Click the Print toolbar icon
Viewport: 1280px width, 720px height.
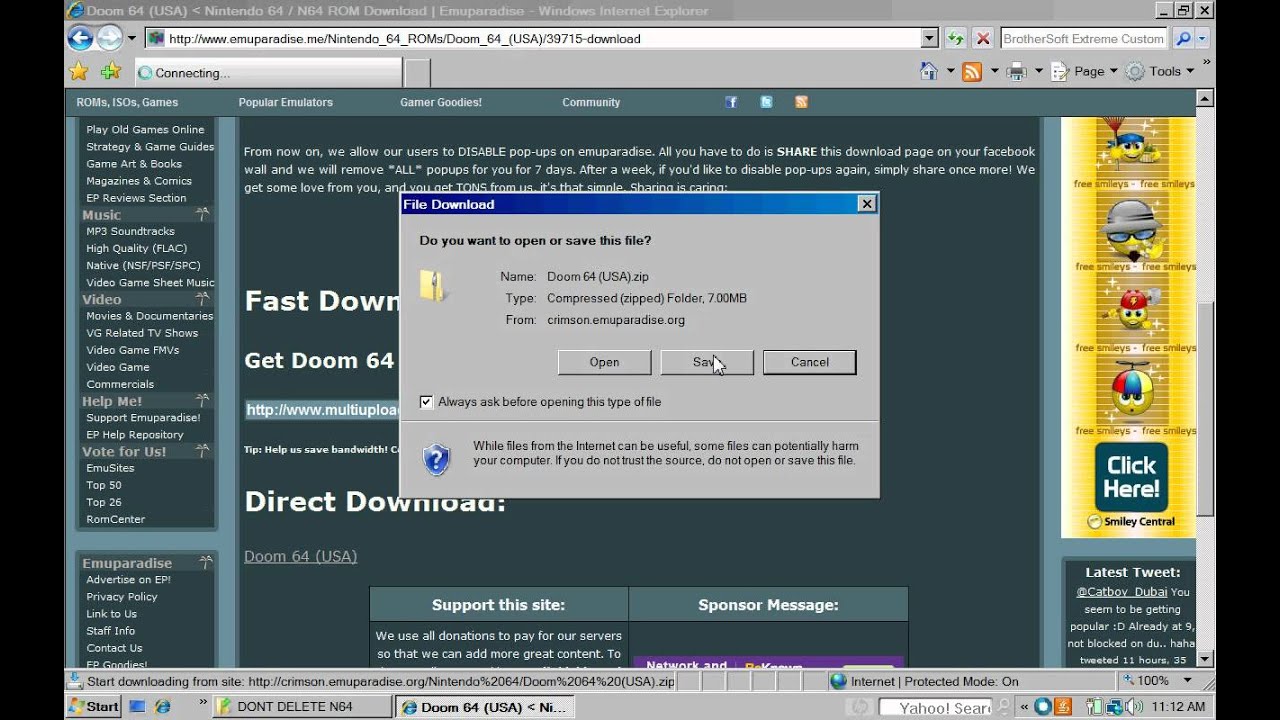[x=1017, y=71]
